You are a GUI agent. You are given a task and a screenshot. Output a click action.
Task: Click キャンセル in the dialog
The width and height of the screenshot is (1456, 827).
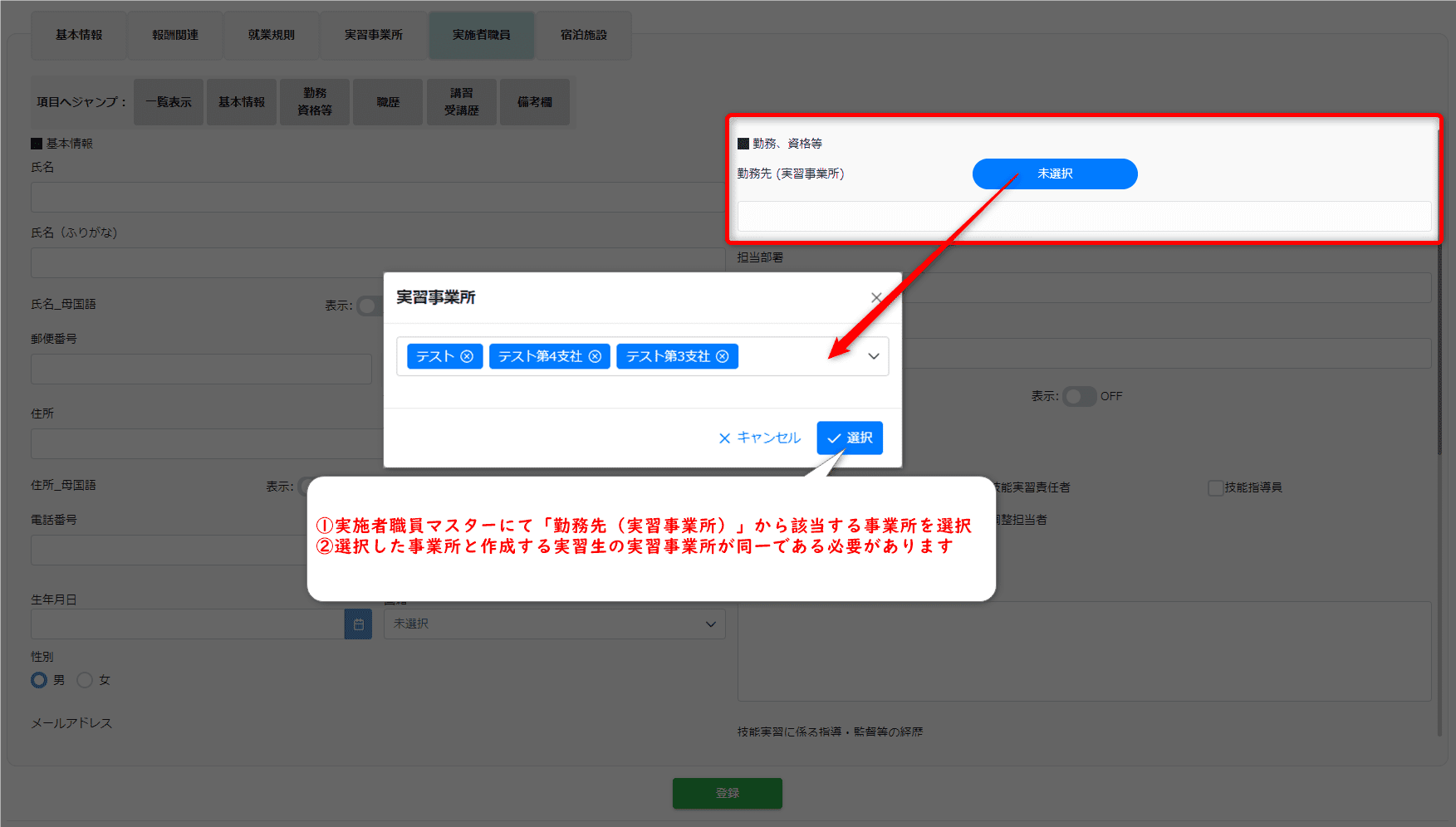click(x=759, y=438)
